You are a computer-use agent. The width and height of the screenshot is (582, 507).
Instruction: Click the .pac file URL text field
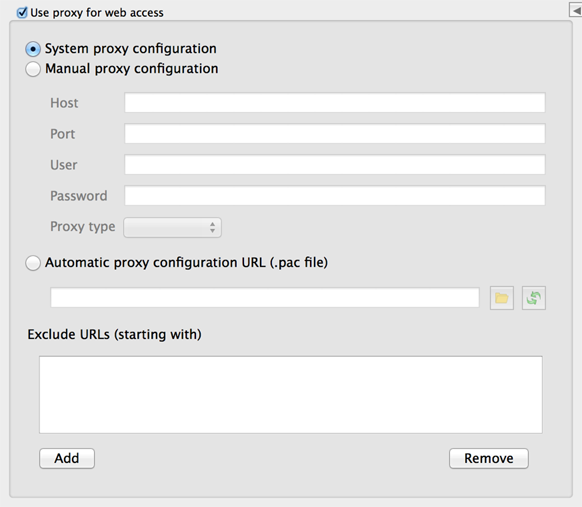(265, 297)
